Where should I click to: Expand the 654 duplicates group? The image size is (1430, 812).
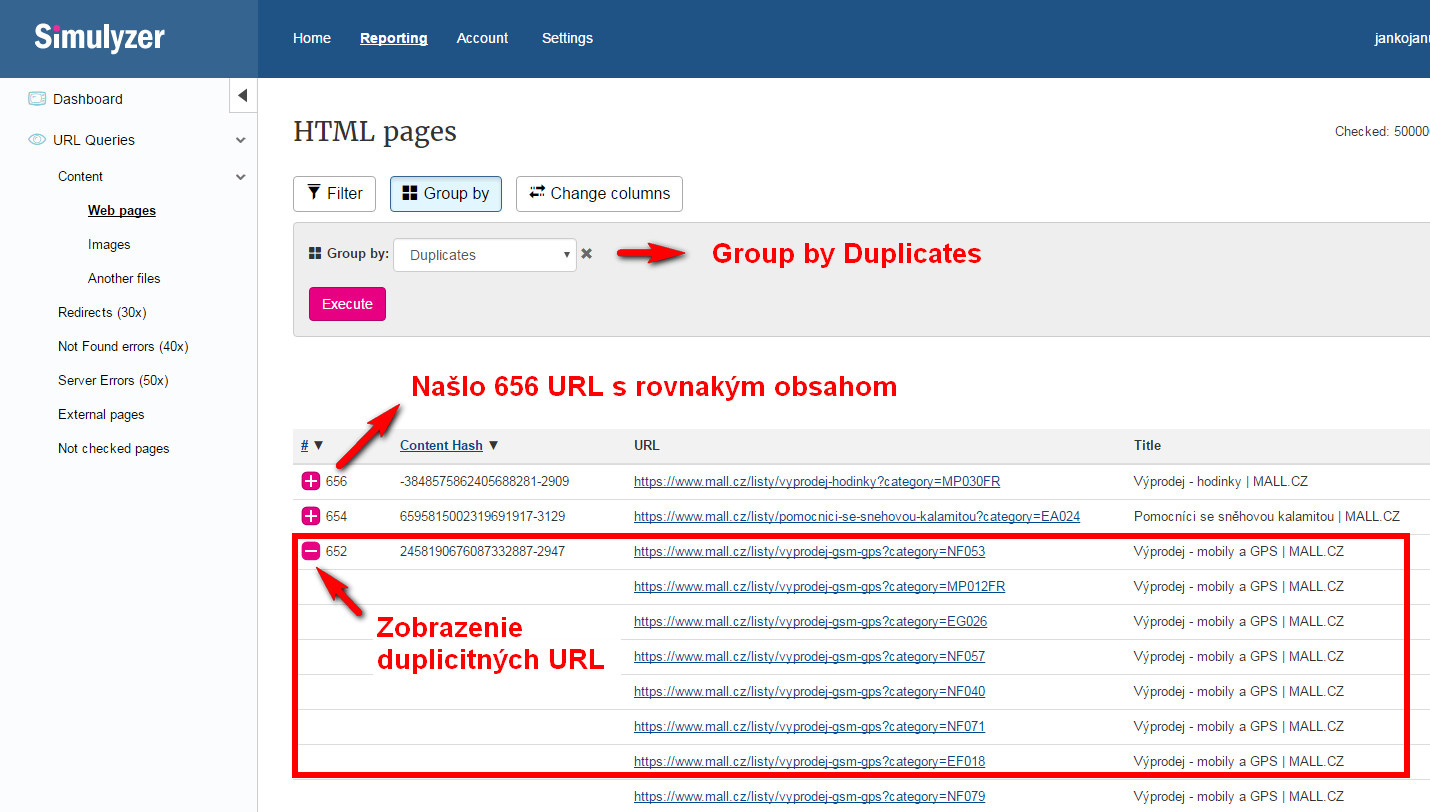[x=311, y=516]
